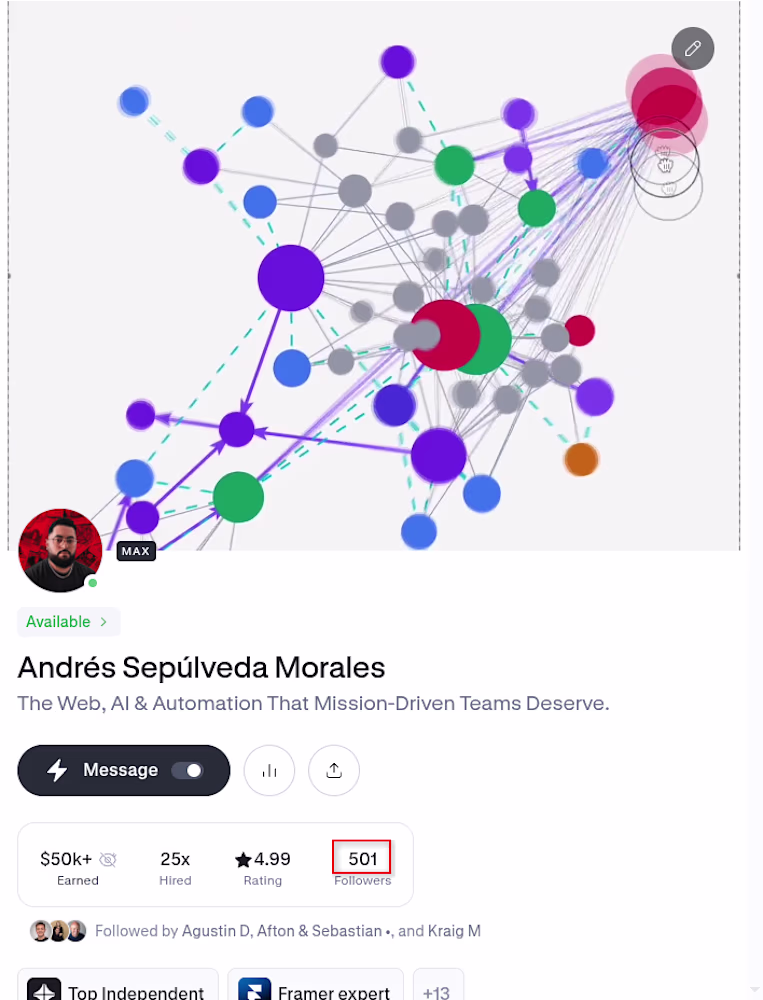Click the follower avatars group
Screen dimensions: 763x1000
tap(58, 931)
